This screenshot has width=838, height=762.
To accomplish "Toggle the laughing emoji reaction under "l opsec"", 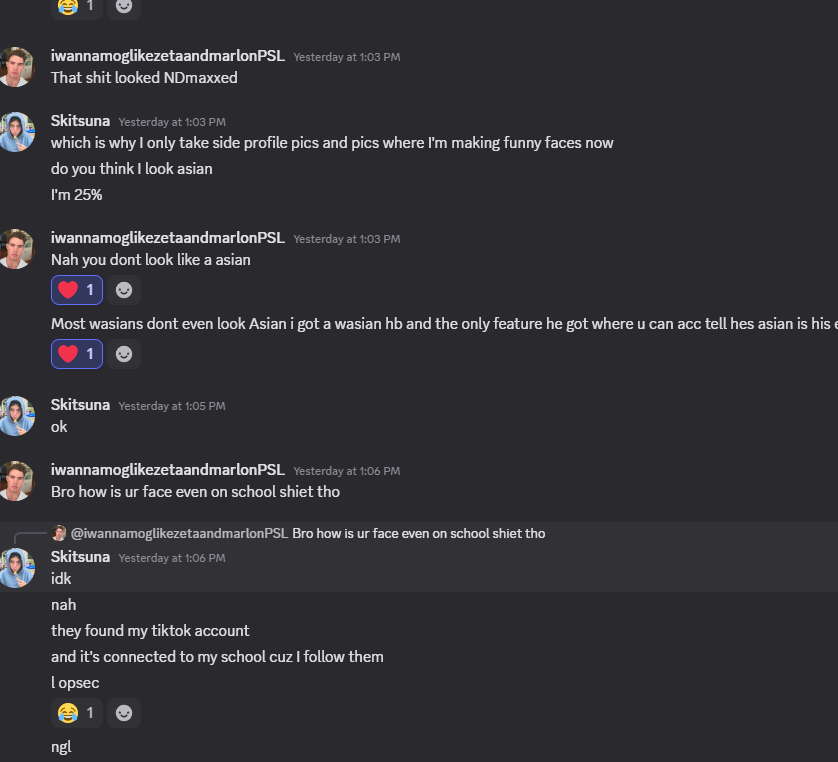I will [77, 713].
